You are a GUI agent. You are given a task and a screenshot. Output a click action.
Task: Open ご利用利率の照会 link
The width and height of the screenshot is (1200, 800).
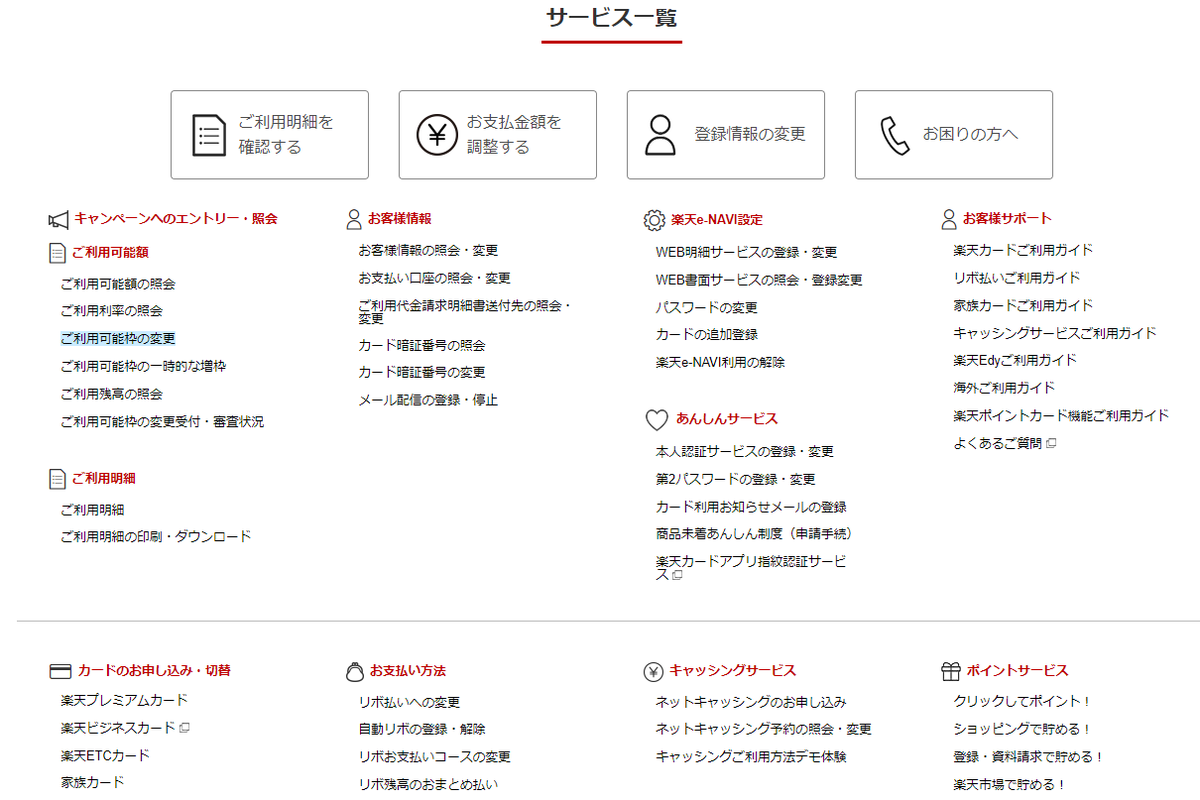[111, 311]
